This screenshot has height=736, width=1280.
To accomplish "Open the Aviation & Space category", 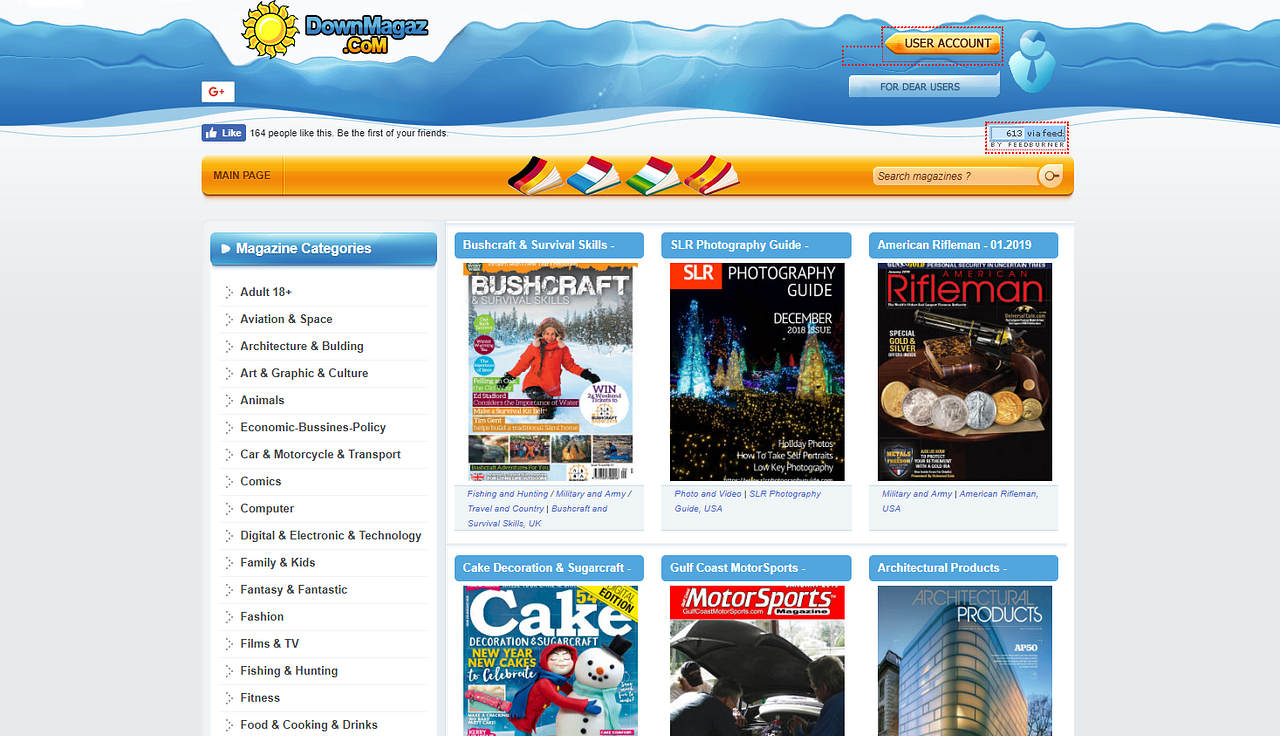I will 286,319.
